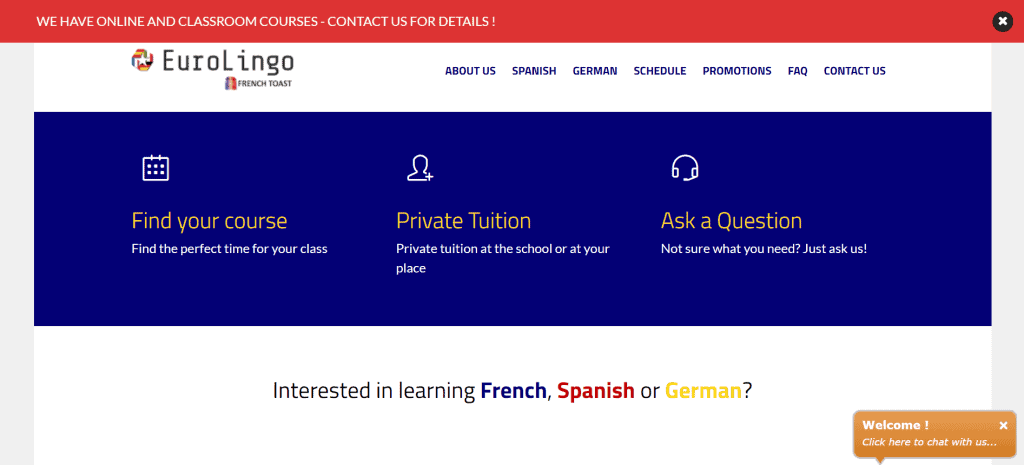Dismiss the Welcome chat popup
This screenshot has height=465, width=1024.
(1004, 426)
